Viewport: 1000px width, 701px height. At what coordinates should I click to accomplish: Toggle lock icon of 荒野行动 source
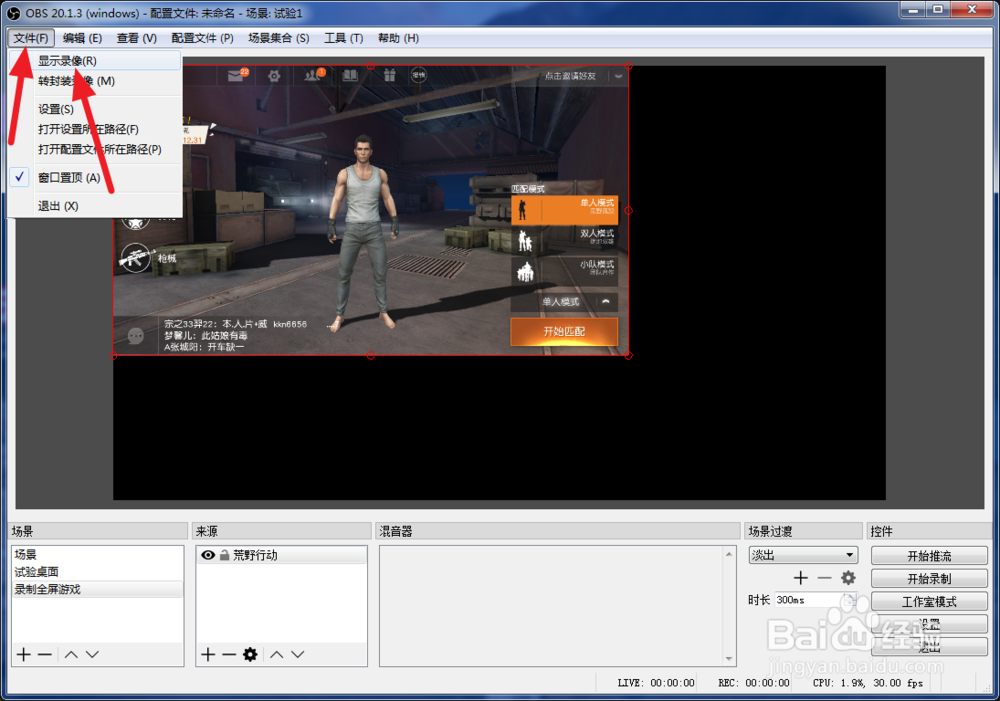(x=224, y=555)
